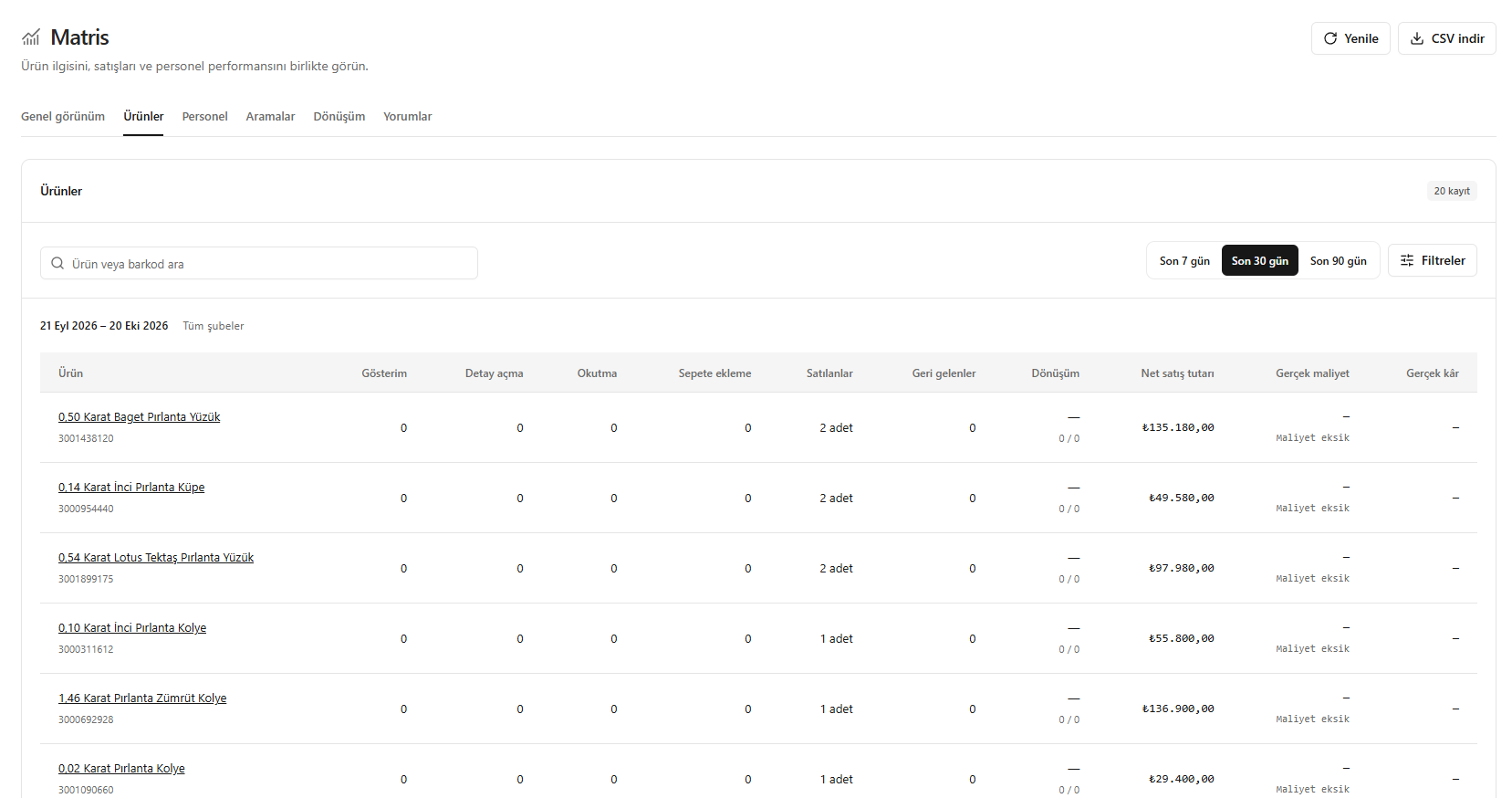This screenshot has height=798, width=1512.
Task: Select the Son 90 gün range
Action: click(x=1339, y=260)
